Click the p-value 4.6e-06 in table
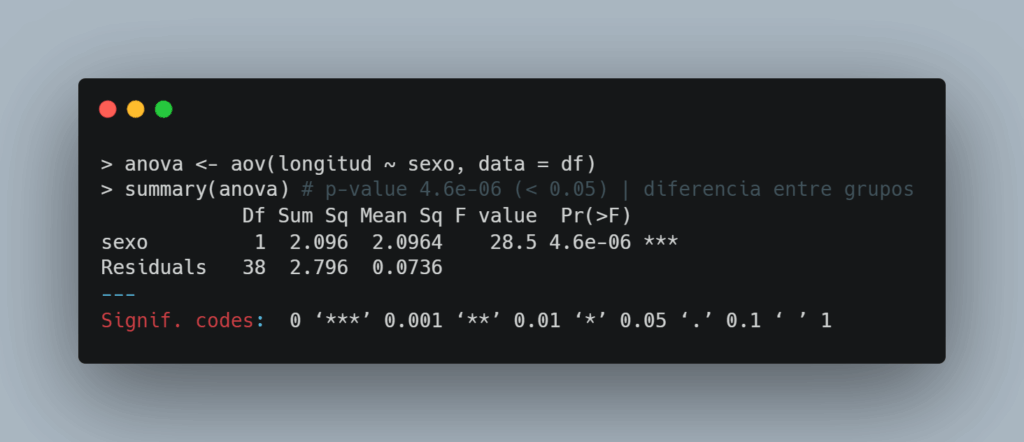The height and width of the screenshot is (442, 1024). (590, 243)
